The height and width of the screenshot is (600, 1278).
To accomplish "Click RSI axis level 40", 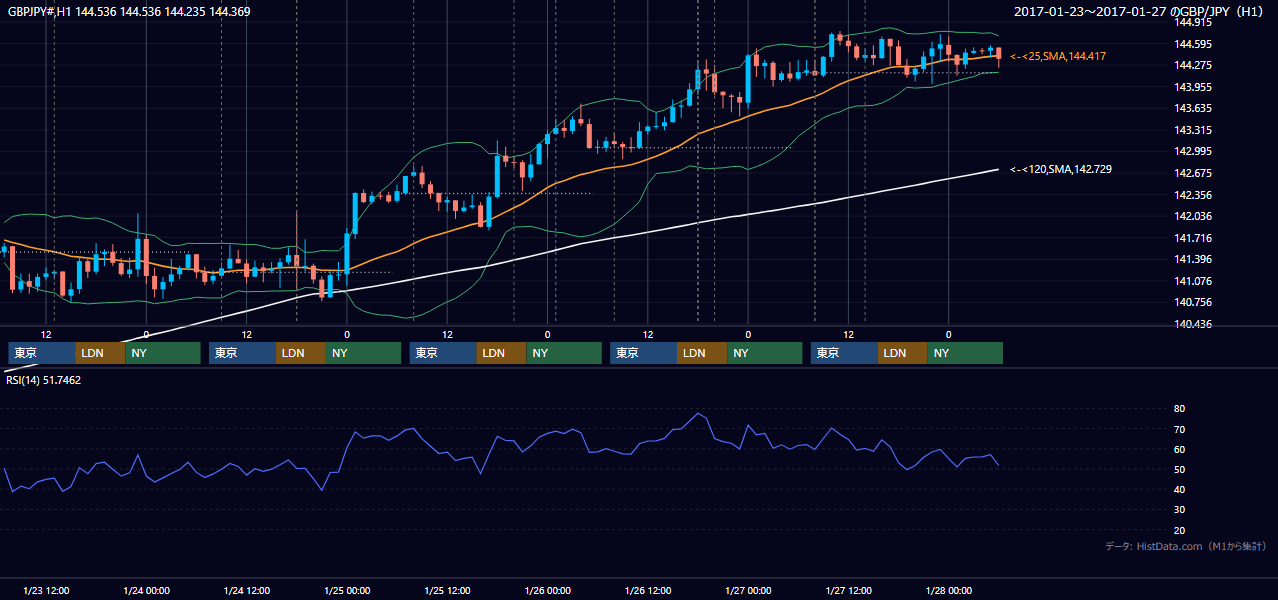I will point(1179,490).
